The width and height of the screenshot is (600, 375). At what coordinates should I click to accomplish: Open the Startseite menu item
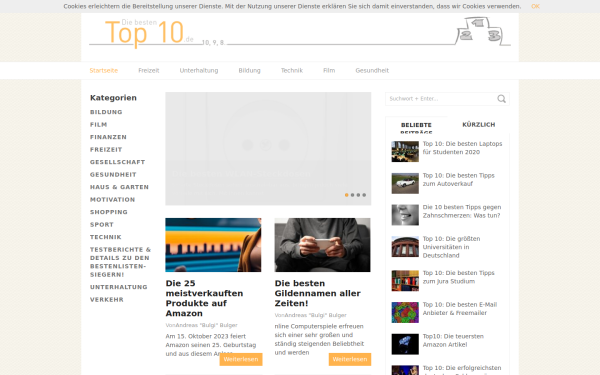104,70
